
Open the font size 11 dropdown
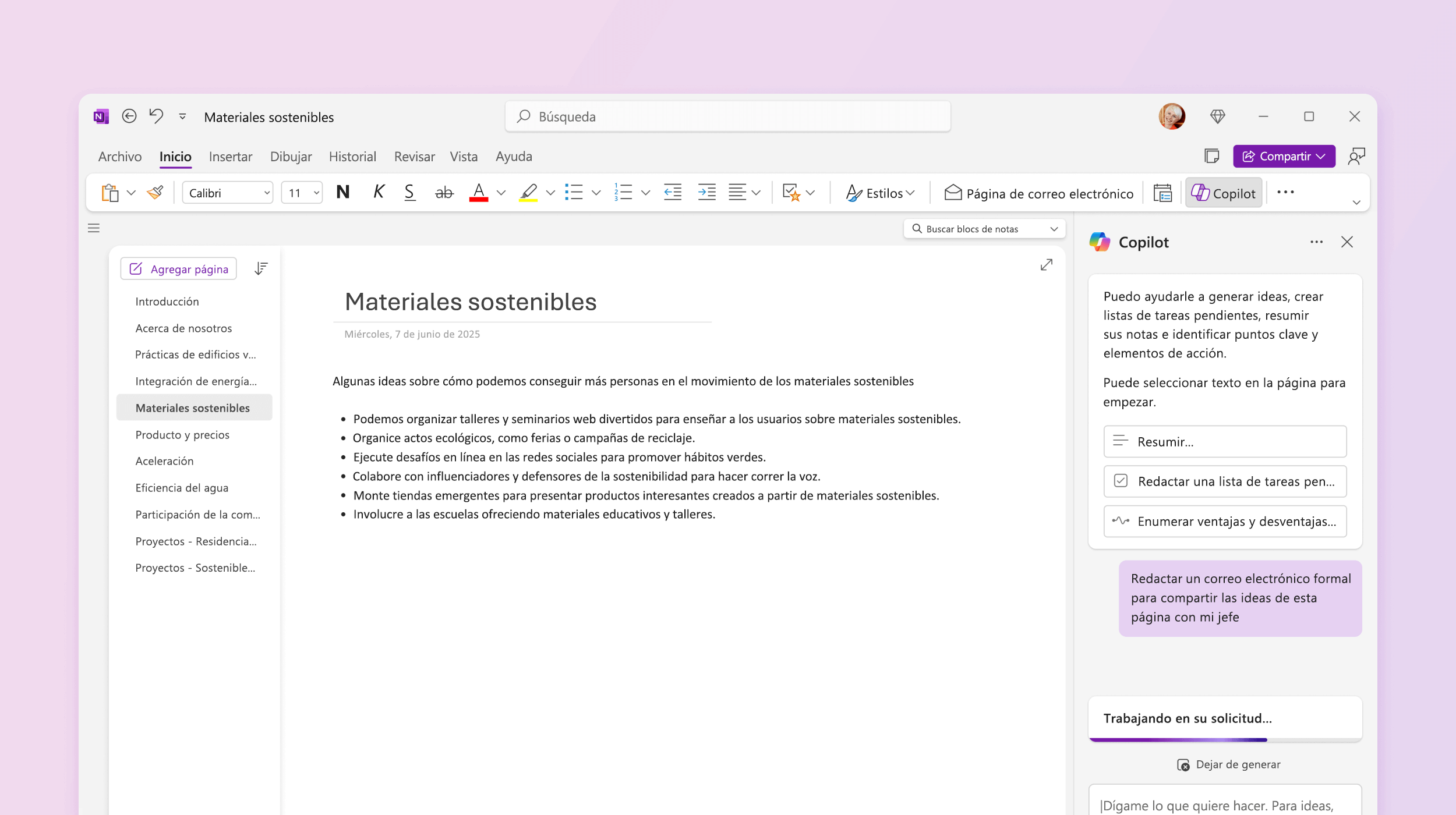click(x=302, y=193)
